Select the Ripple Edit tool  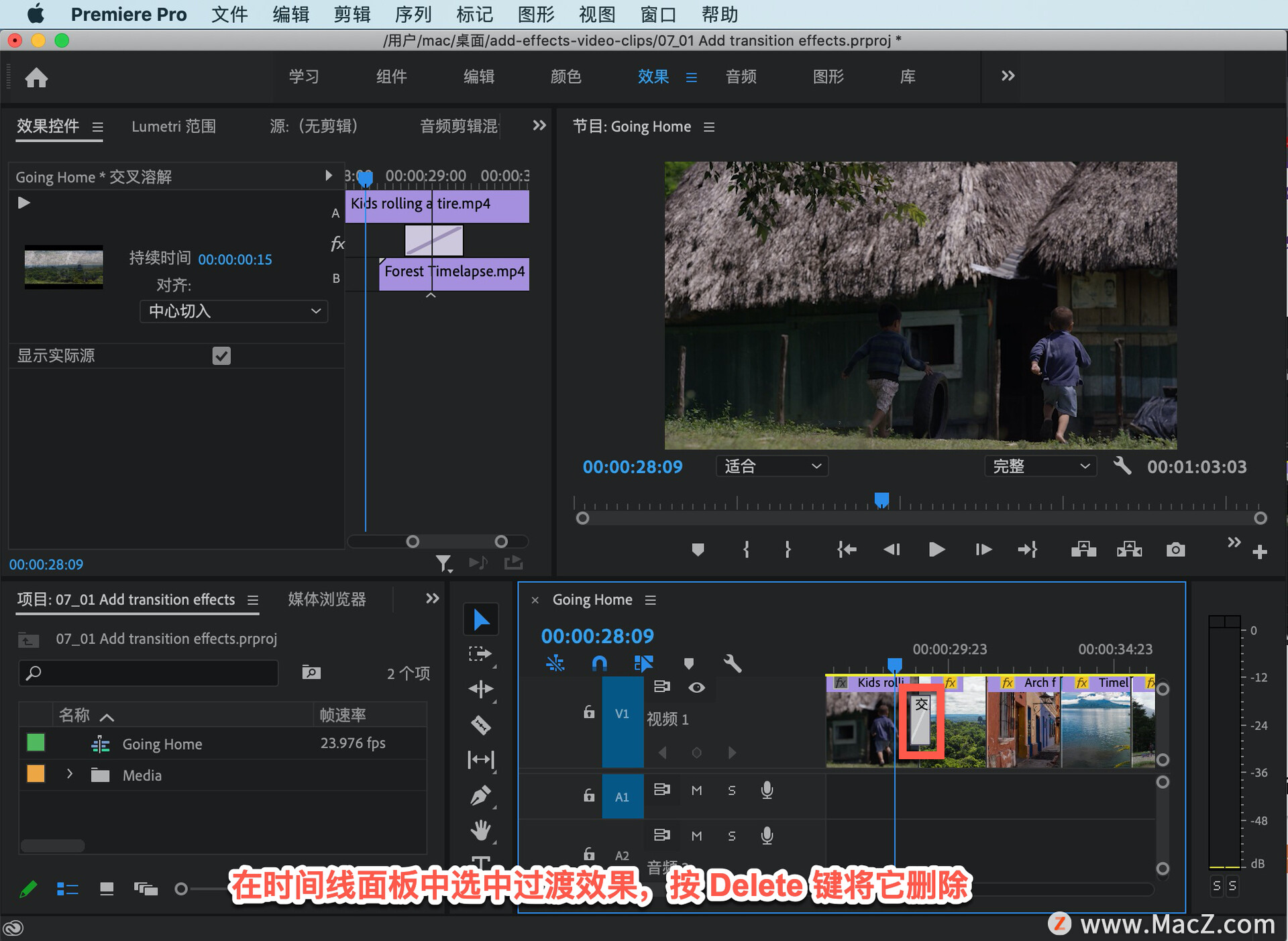(481, 689)
